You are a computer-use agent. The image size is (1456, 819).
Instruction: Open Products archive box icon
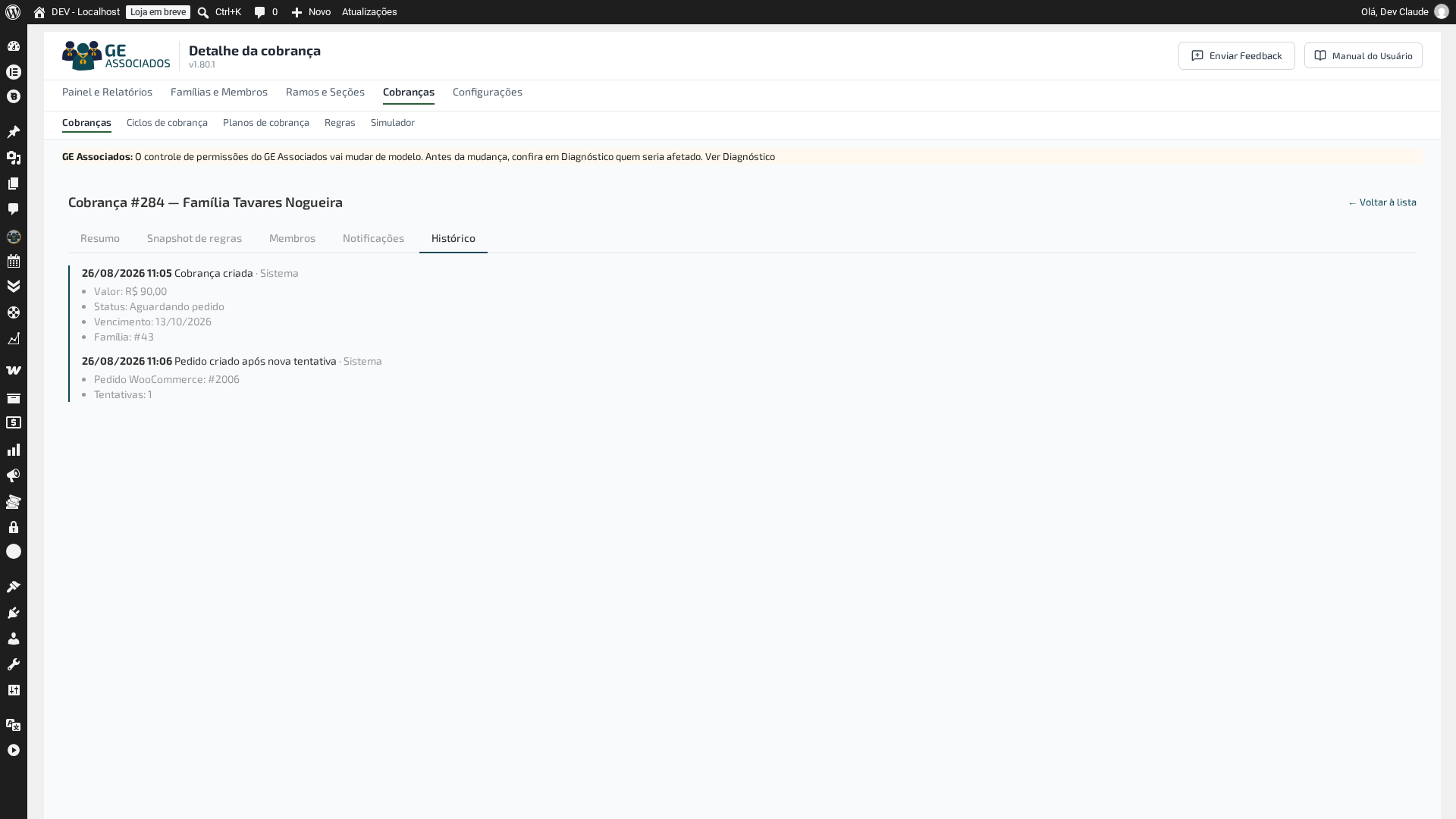[14, 398]
